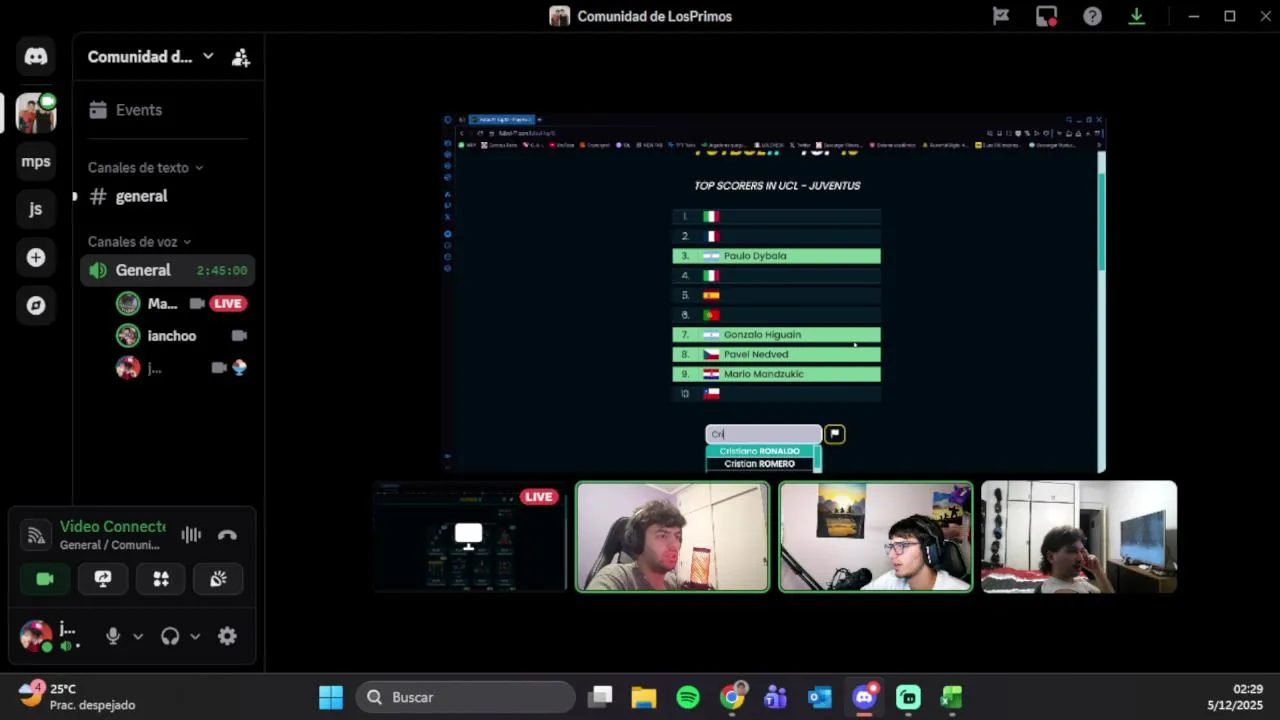Open Help question mark icon
Viewport: 1280px width, 720px height.
point(1092,16)
